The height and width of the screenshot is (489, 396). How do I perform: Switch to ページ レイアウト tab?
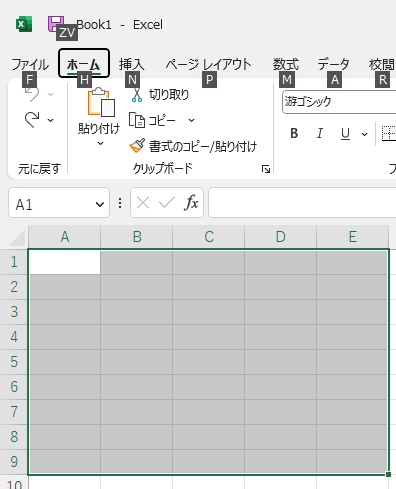click(208, 64)
